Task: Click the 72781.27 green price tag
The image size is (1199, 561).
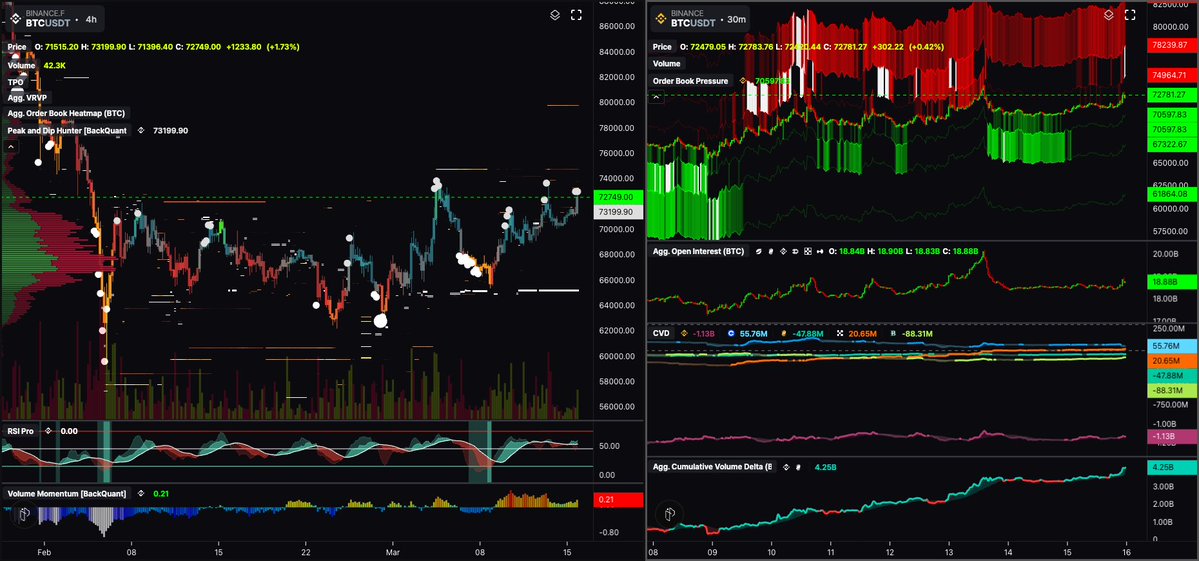Action: (1171, 95)
